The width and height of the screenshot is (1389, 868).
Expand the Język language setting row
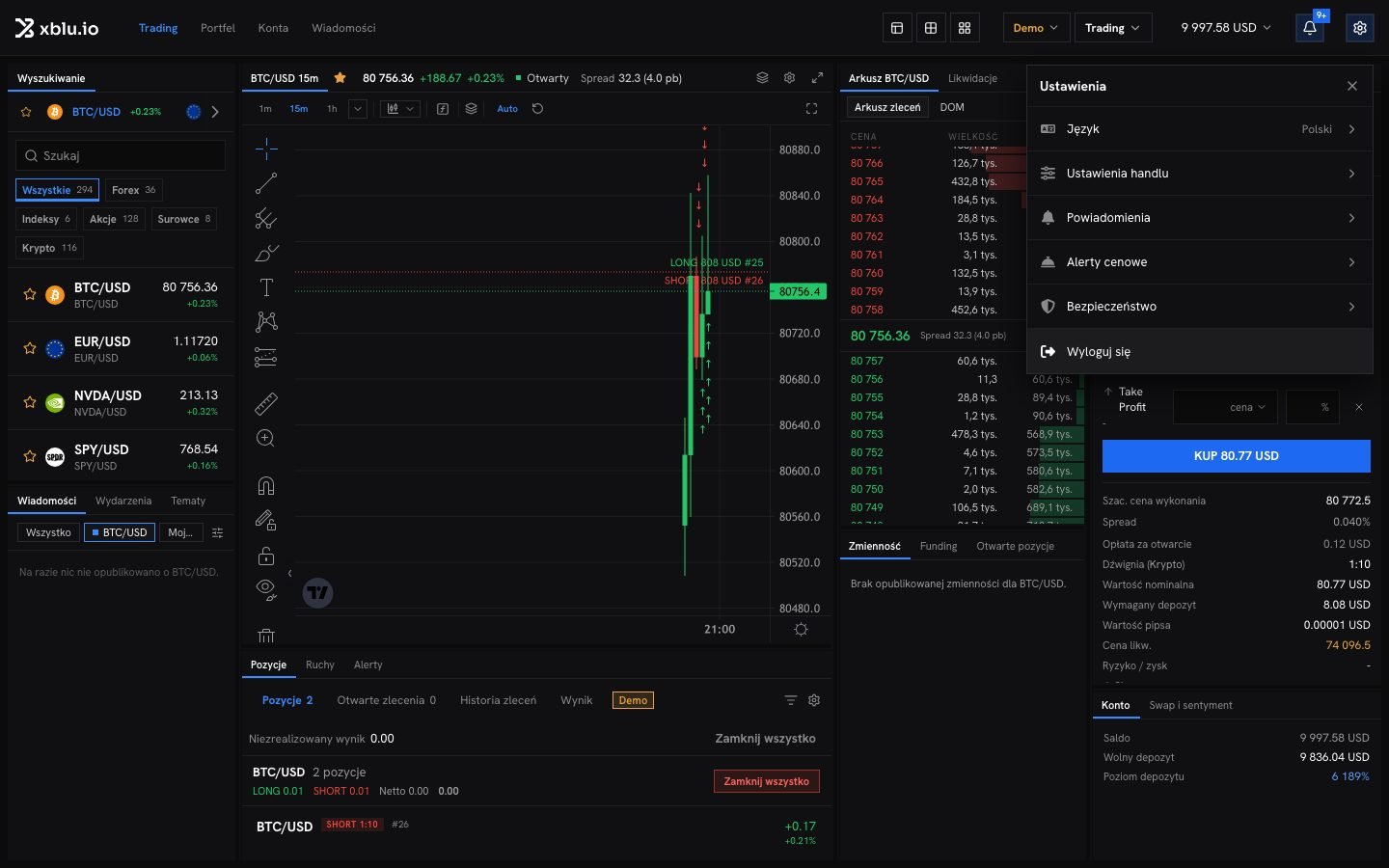(x=1199, y=129)
